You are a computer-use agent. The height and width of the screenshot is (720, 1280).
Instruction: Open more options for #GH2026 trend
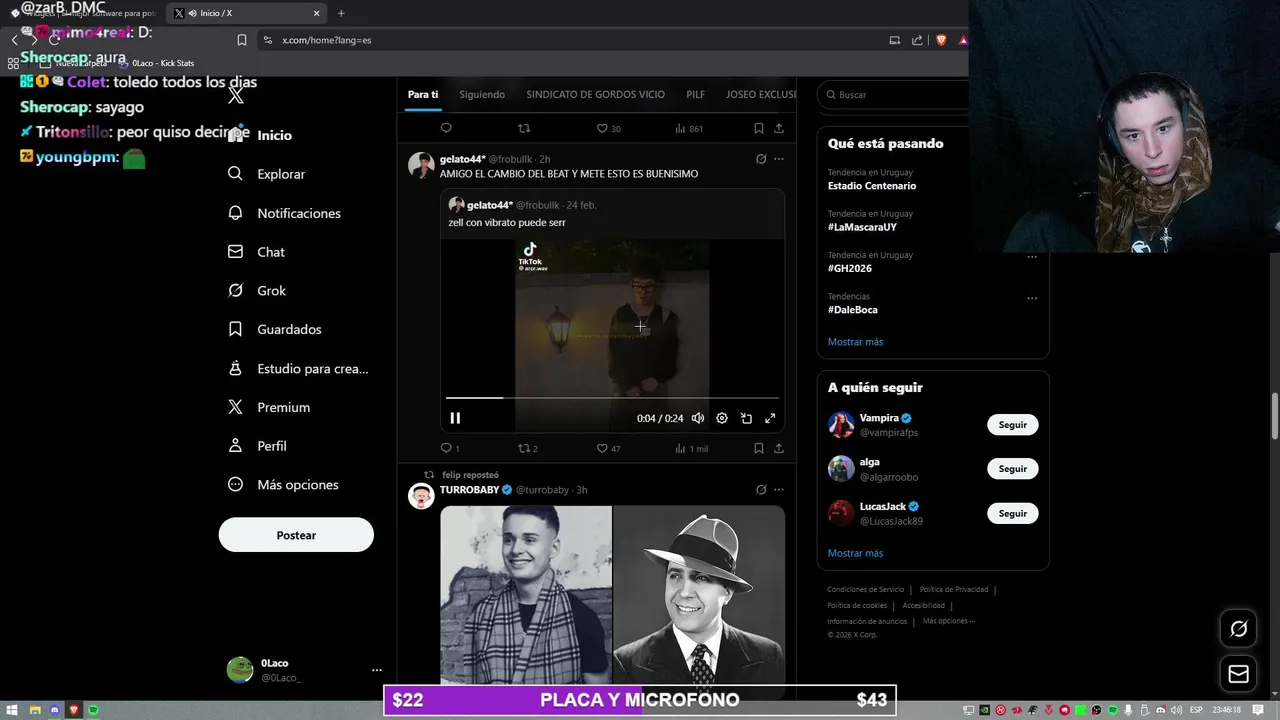pos(1032,257)
